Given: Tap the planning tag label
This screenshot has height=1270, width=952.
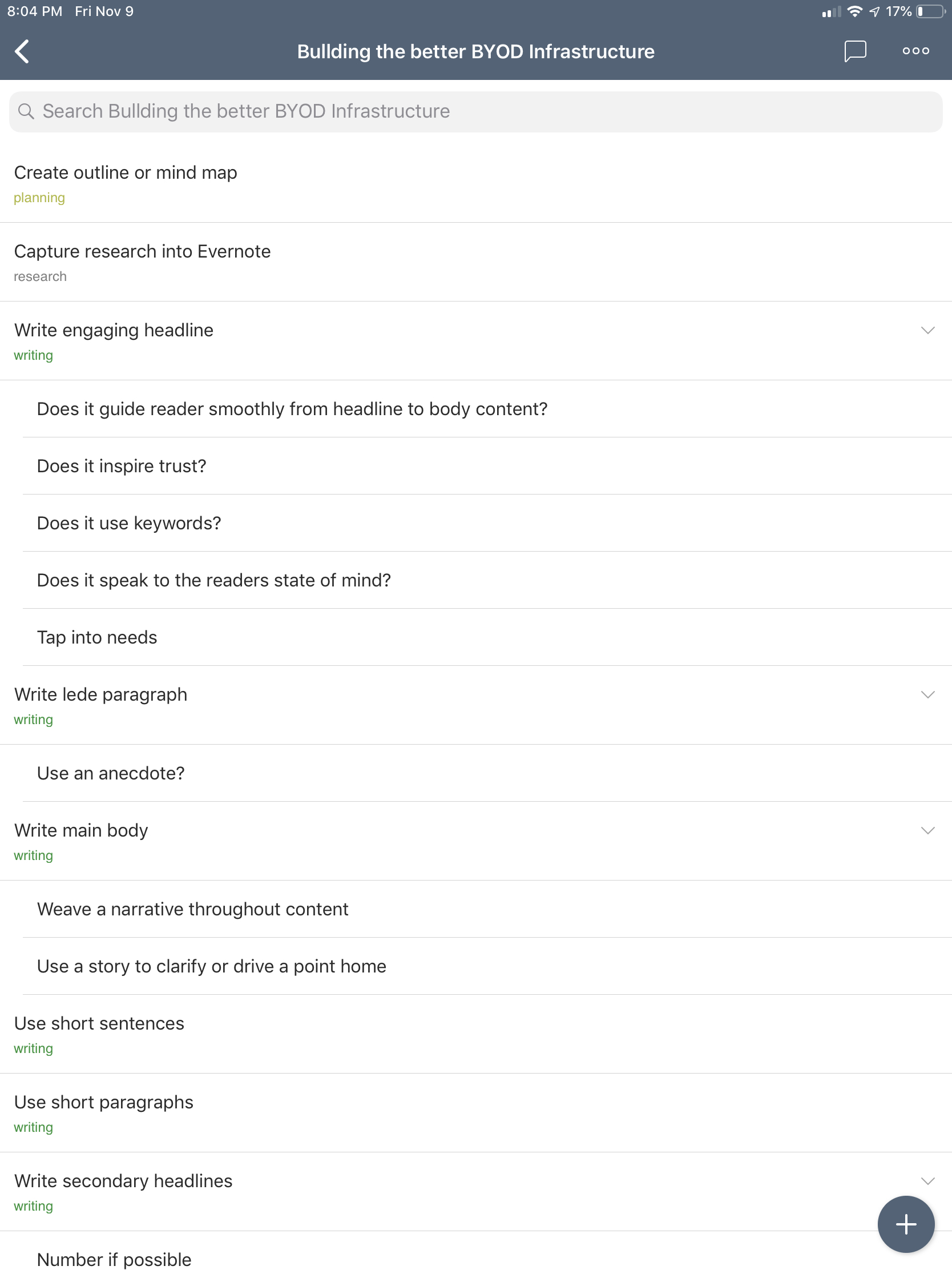Looking at the screenshot, I should (x=39, y=198).
